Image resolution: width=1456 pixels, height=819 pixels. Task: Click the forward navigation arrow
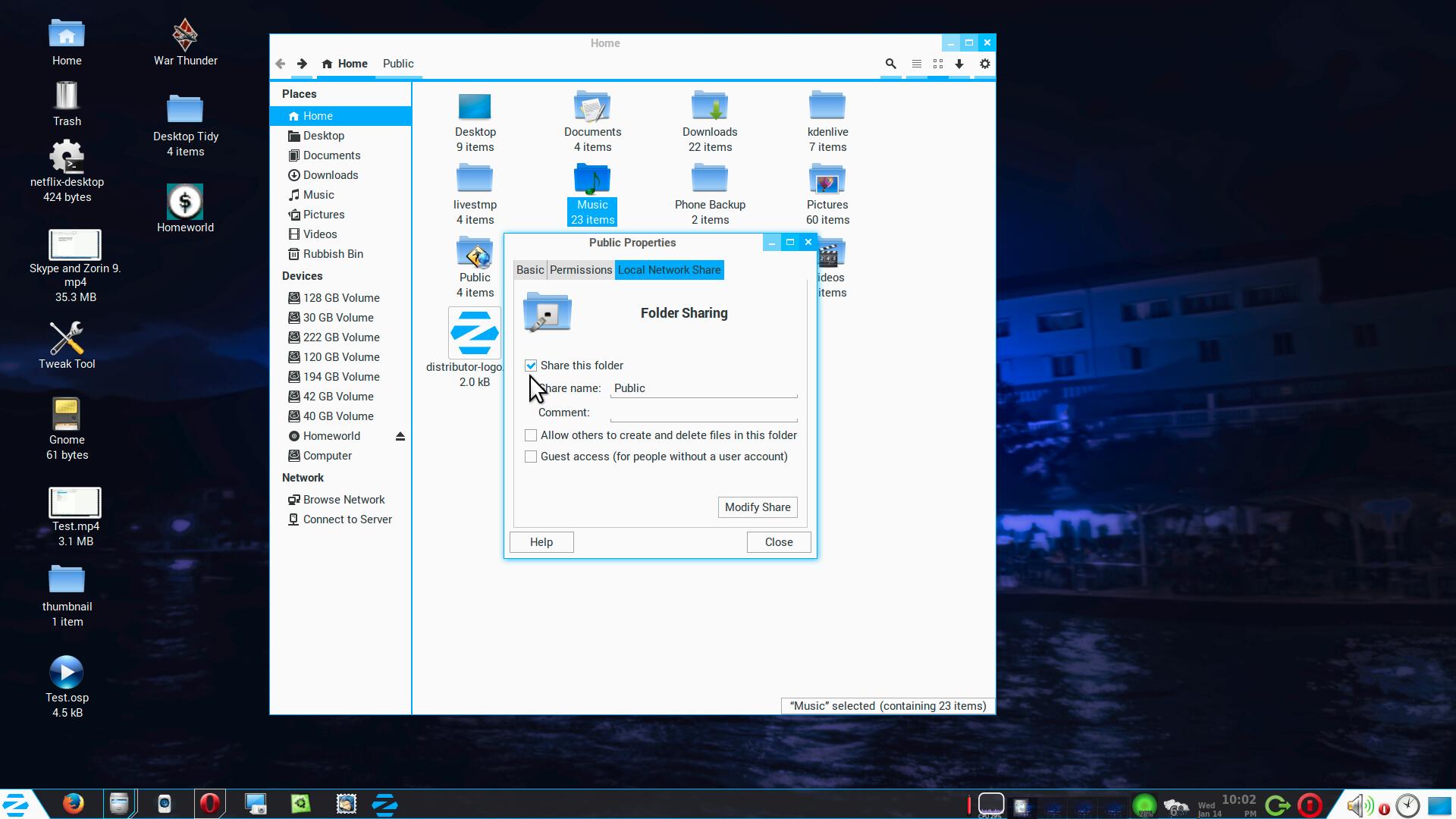pos(302,64)
